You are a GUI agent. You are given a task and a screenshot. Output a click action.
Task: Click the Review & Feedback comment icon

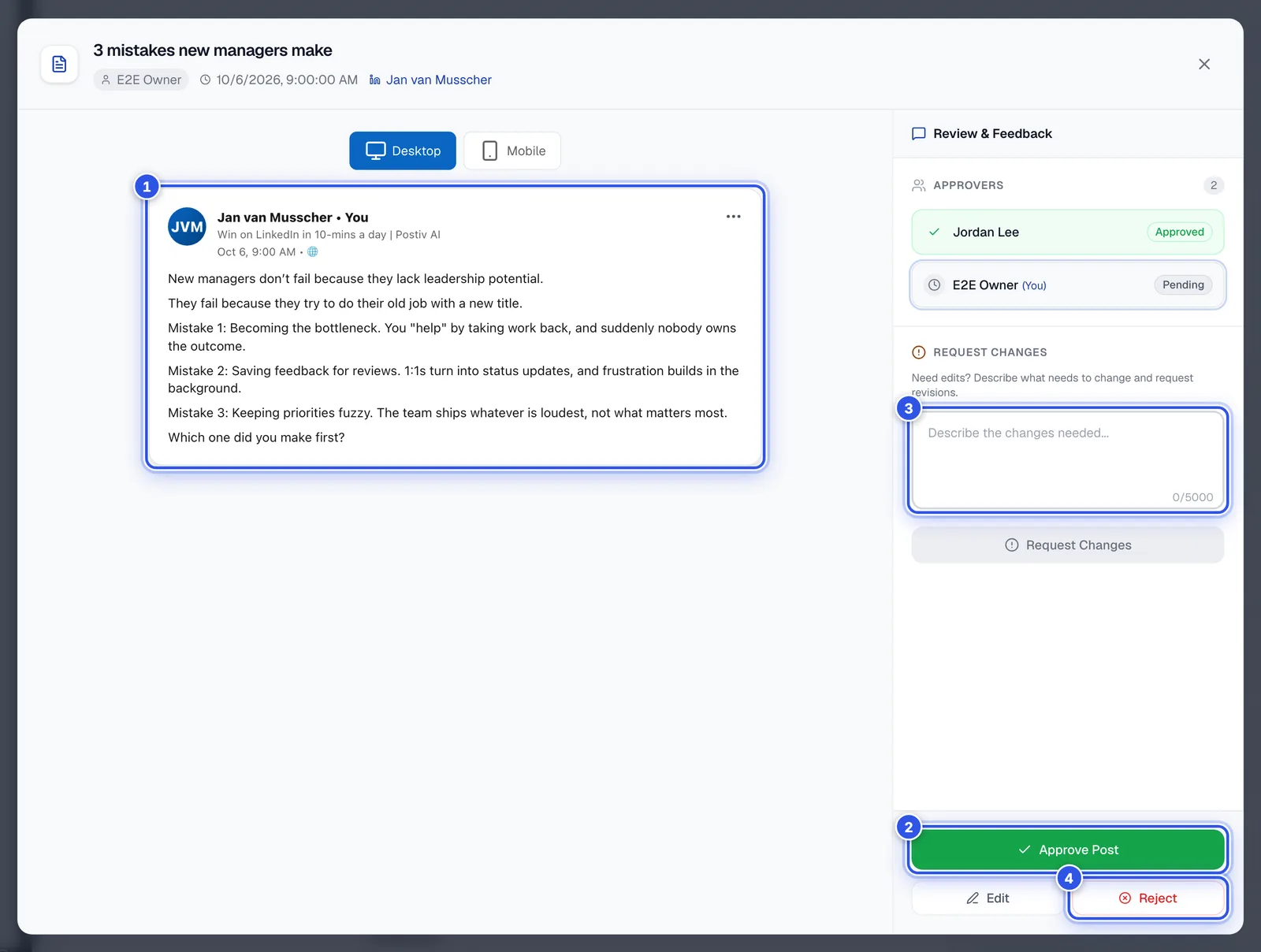pyautogui.click(x=918, y=134)
